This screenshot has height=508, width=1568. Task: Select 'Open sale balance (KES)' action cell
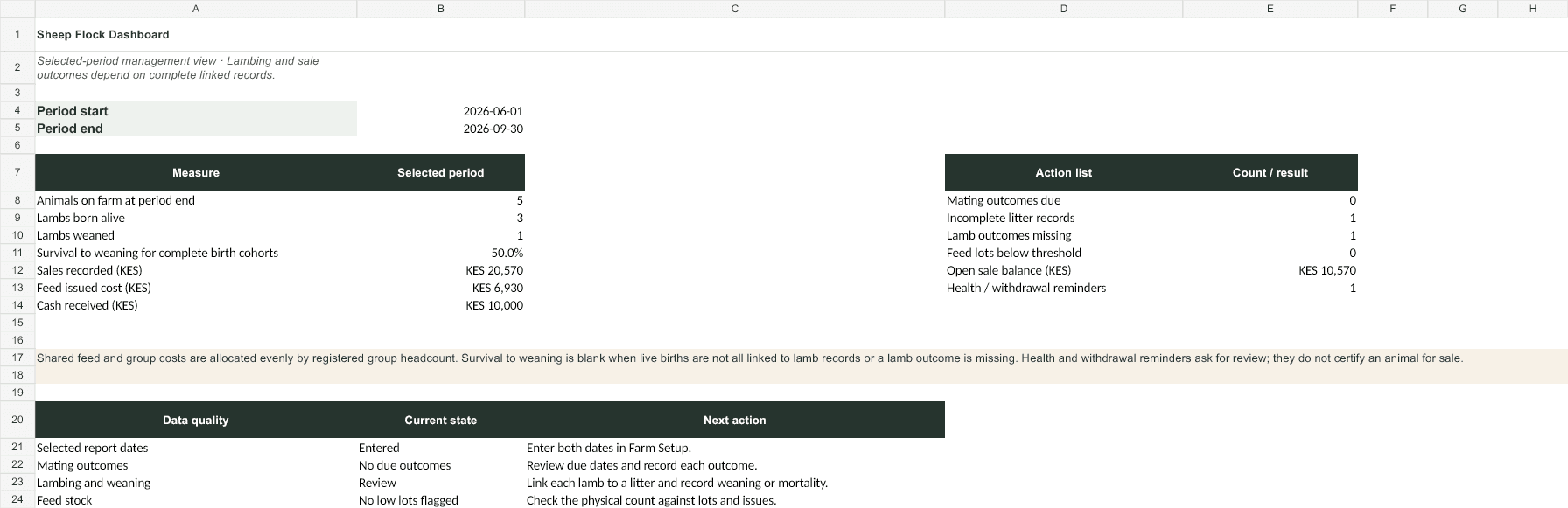coord(1064,270)
